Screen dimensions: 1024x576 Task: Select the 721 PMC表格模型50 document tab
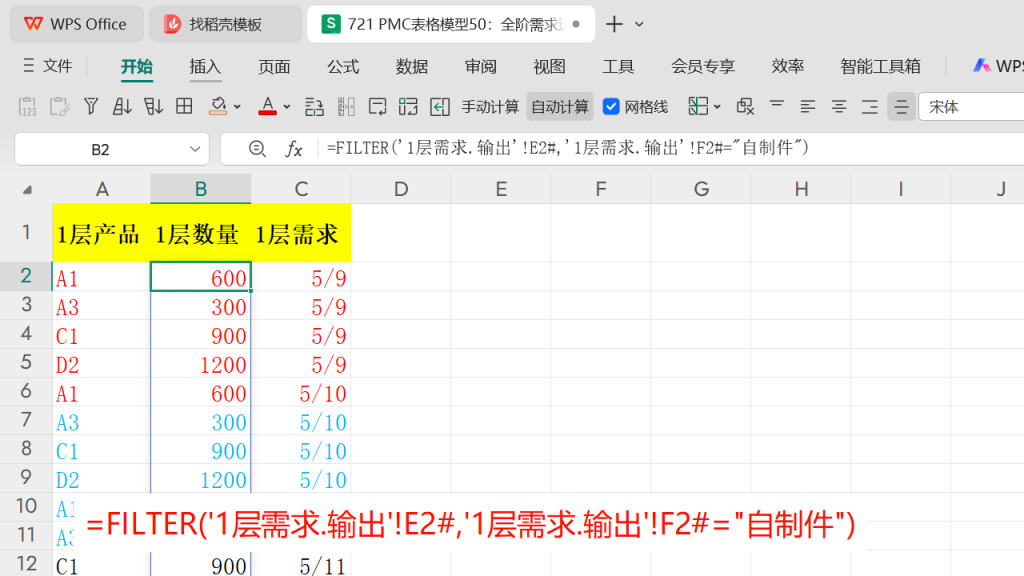pyautogui.click(x=451, y=24)
